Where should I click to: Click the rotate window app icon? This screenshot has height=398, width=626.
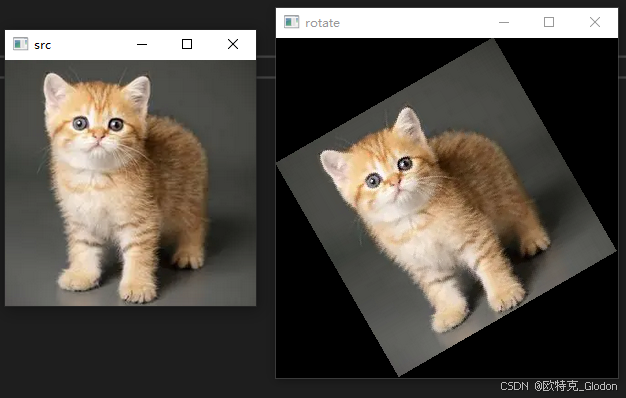(291, 22)
